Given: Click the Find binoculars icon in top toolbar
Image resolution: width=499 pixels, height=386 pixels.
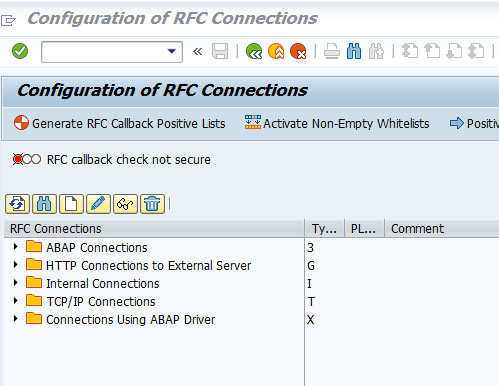Looking at the screenshot, I should point(354,51).
